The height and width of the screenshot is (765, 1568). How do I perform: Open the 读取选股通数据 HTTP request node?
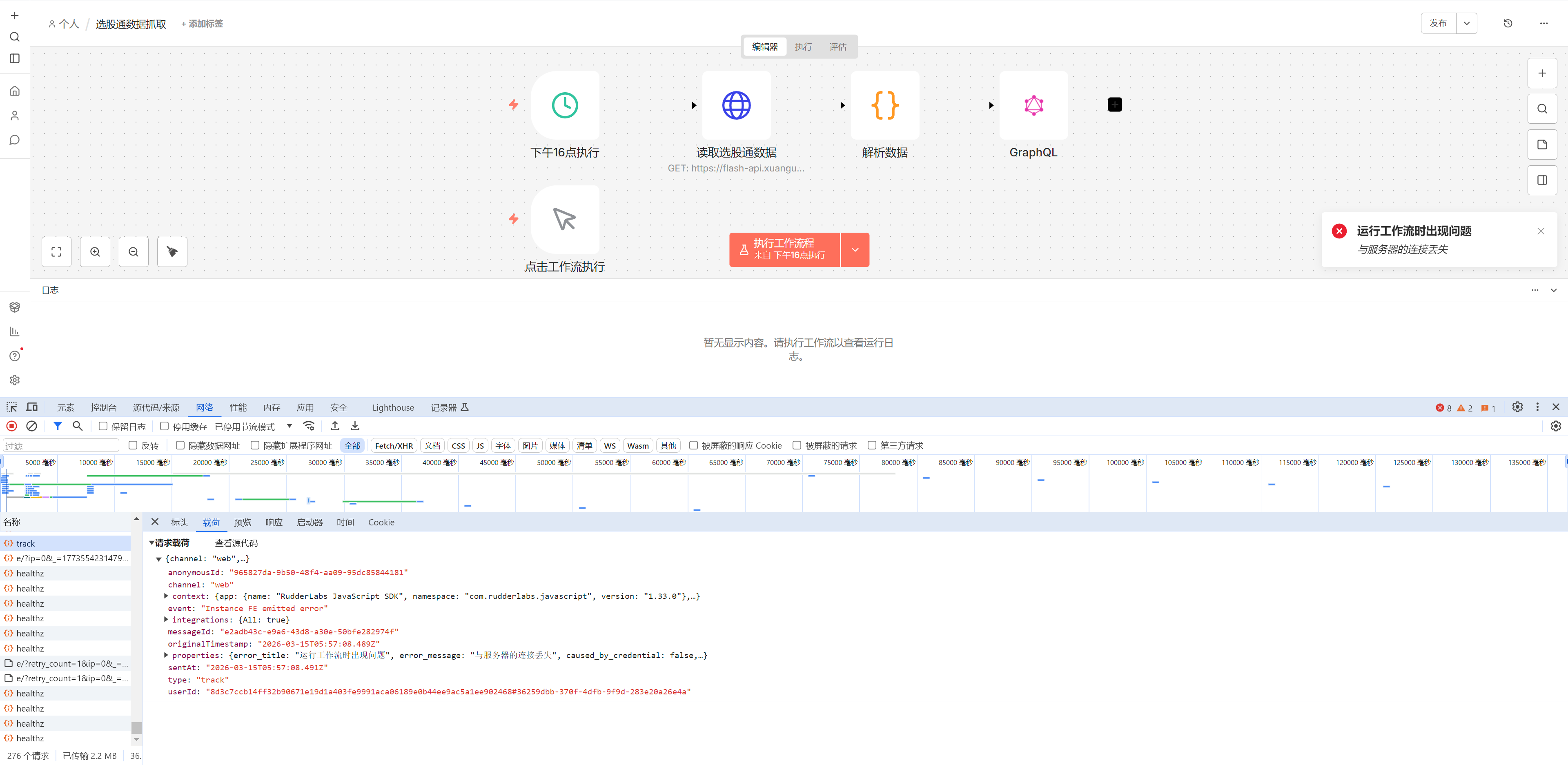point(736,105)
